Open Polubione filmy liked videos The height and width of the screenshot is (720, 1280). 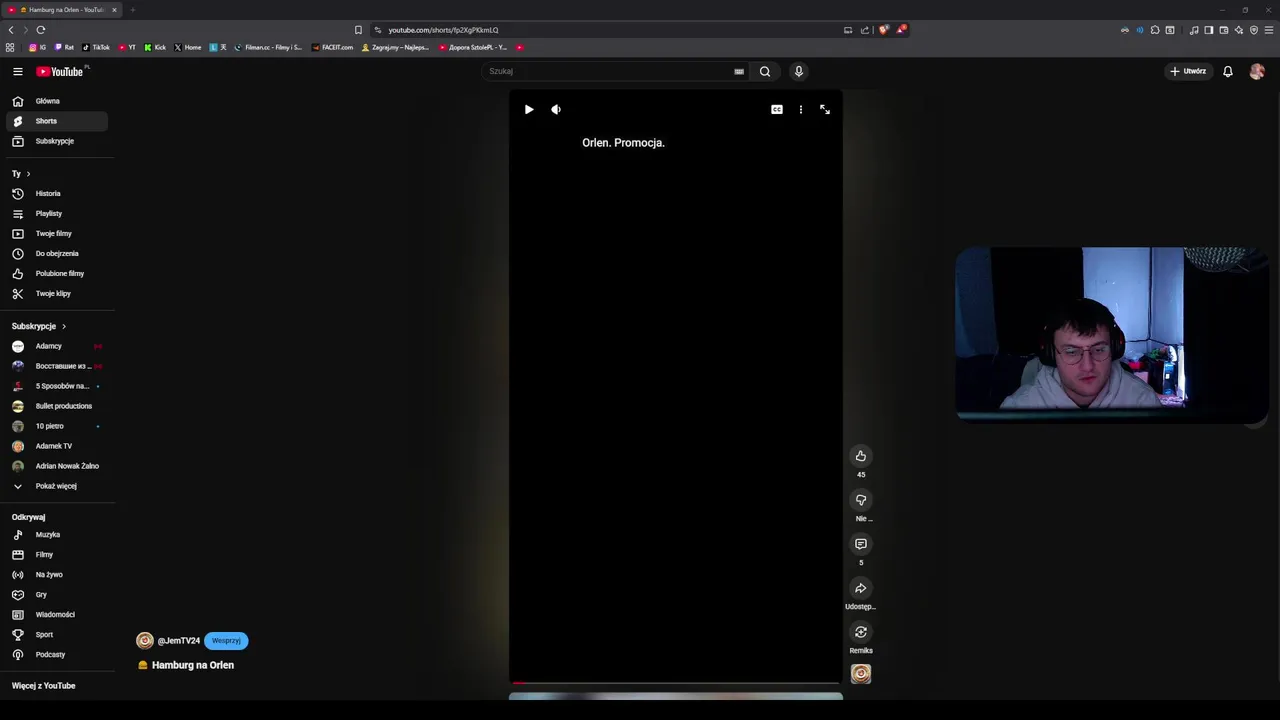tap(56, 273)
